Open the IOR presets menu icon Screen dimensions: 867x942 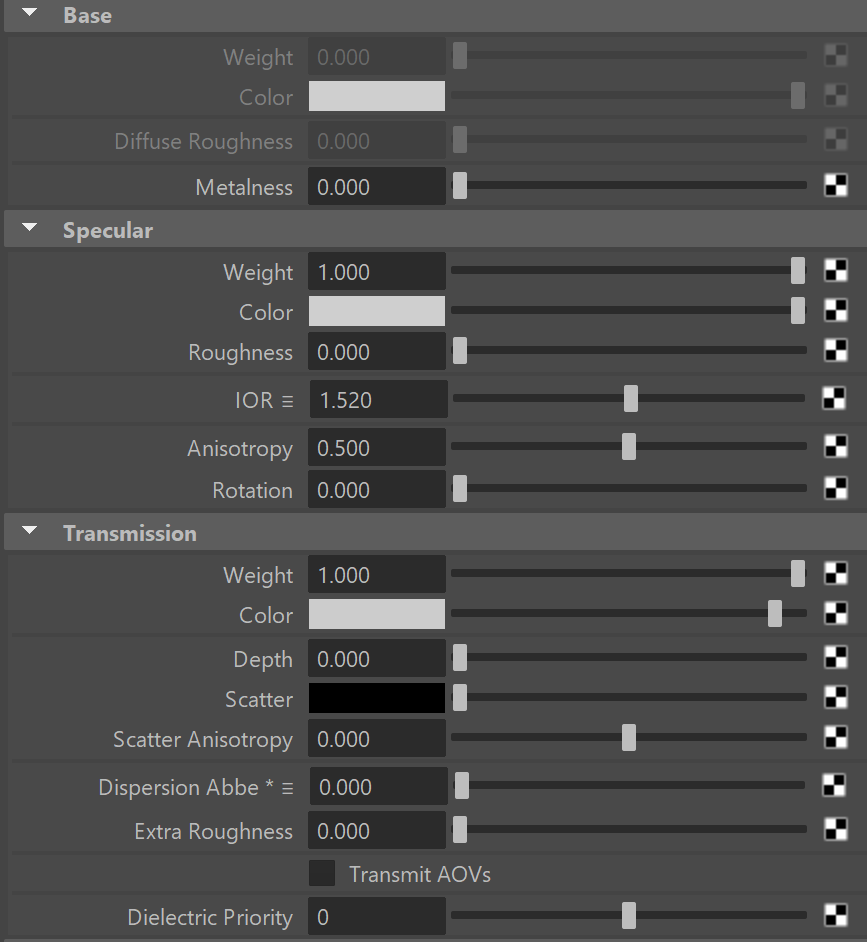pyautogui.click(x=287, y=401)
